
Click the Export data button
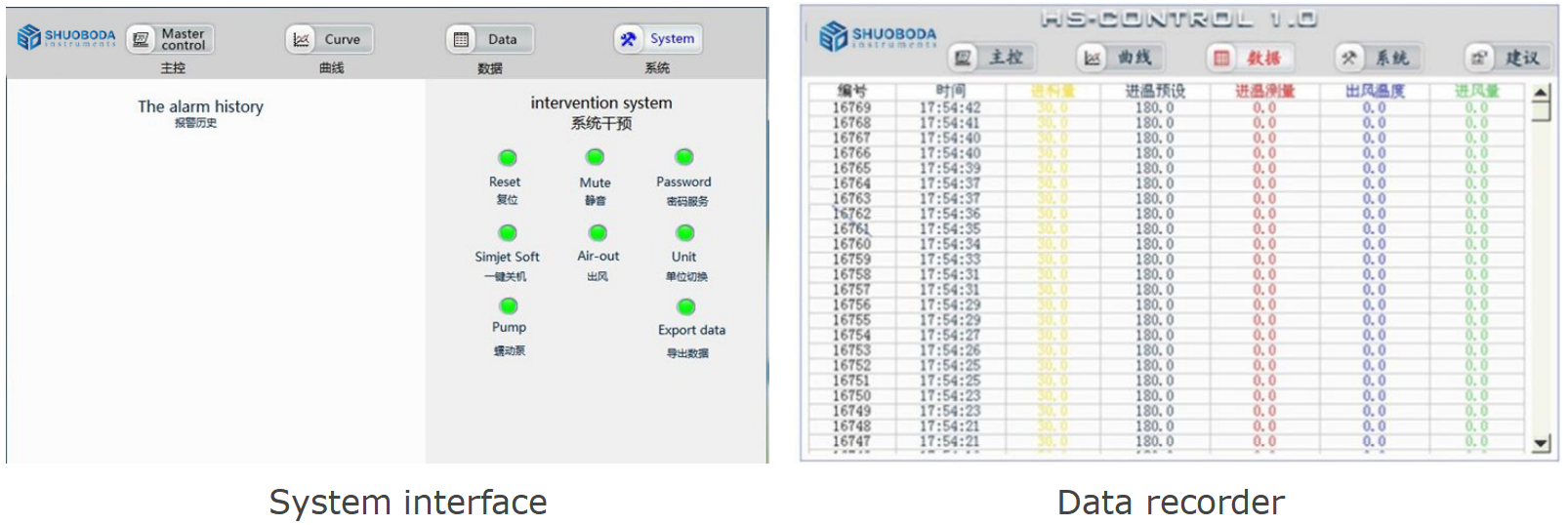[x=686, y=307]
